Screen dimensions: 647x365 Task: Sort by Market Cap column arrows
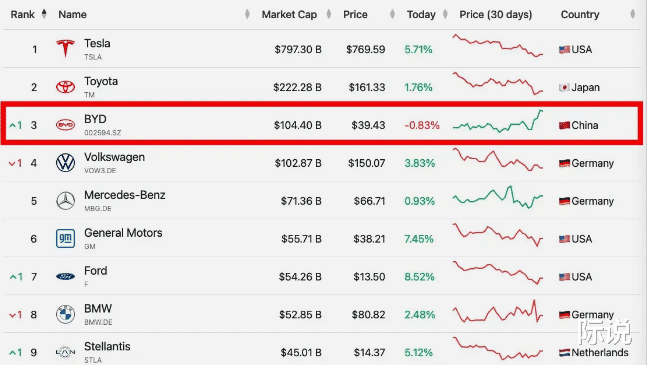pos(329,14)
